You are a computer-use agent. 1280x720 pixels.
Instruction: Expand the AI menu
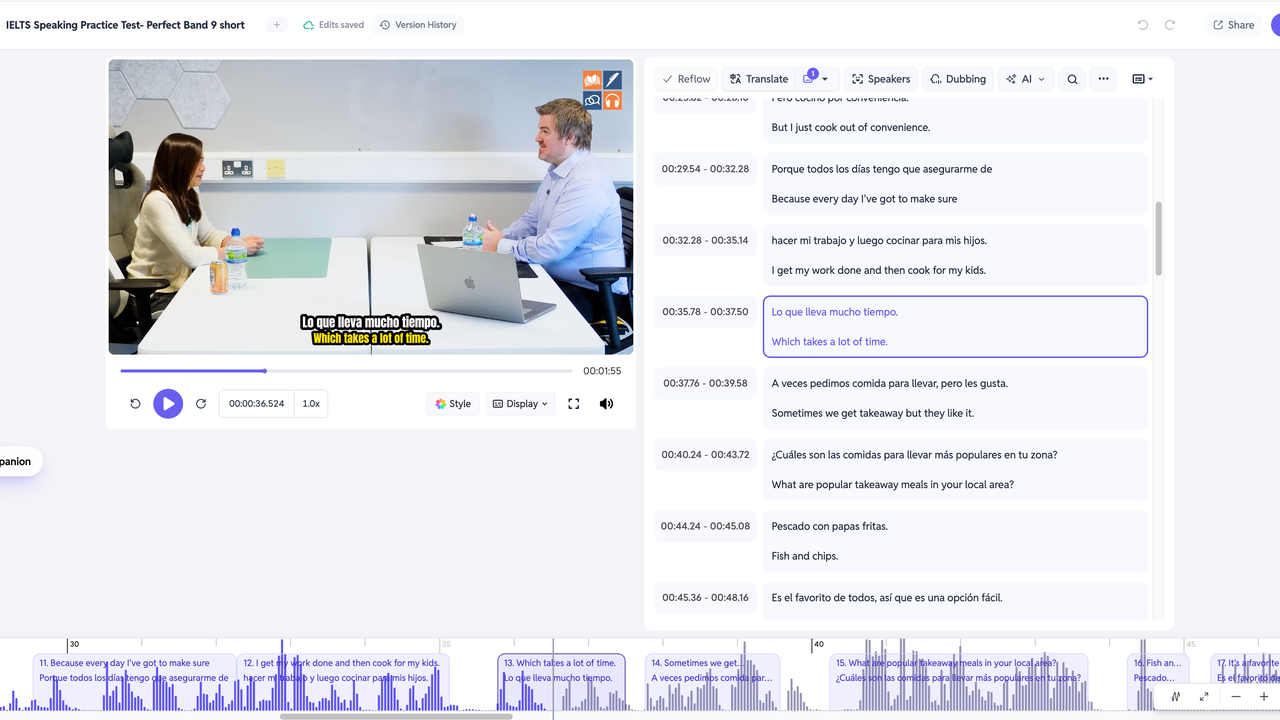tap(1026, 79)
